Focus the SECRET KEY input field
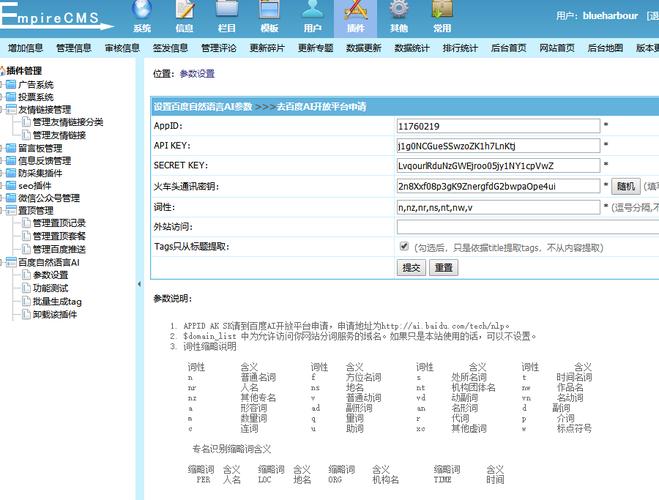This screenshot has width=659, height=500. pyautogui.click(x=498, y=166)
